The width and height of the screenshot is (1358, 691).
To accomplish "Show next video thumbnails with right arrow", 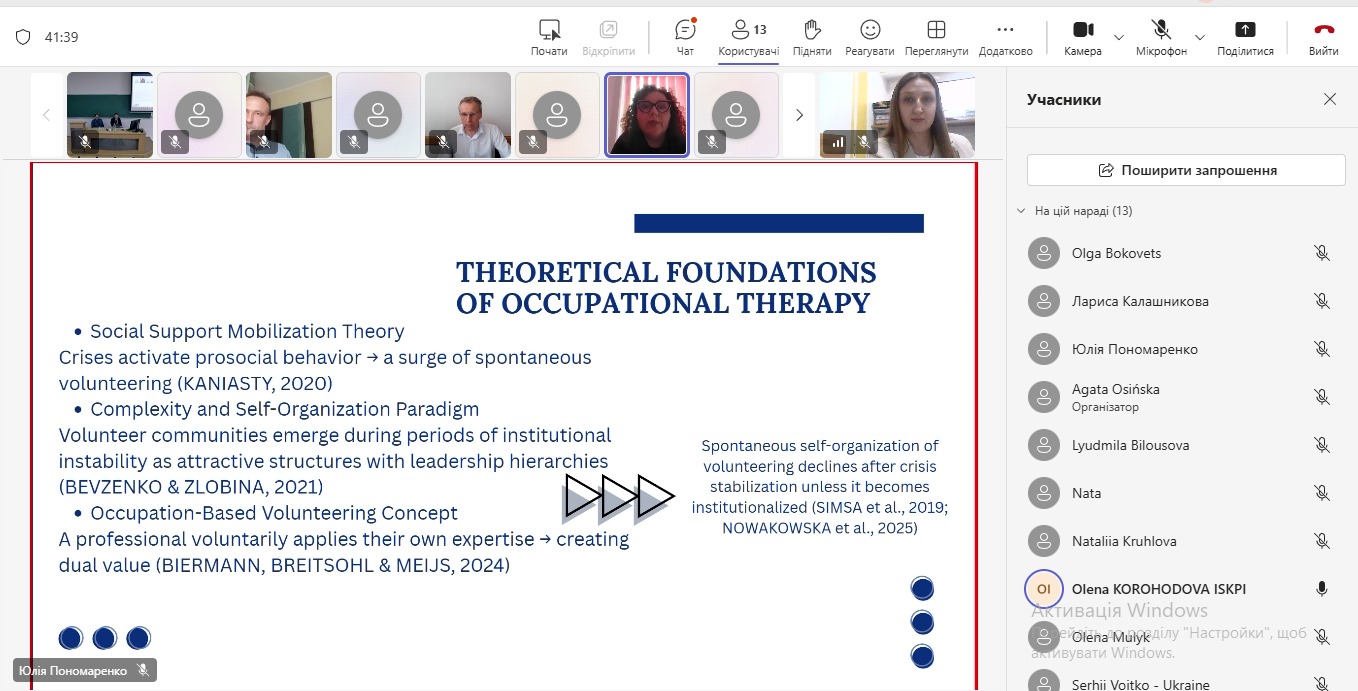I will click(799, 115).
